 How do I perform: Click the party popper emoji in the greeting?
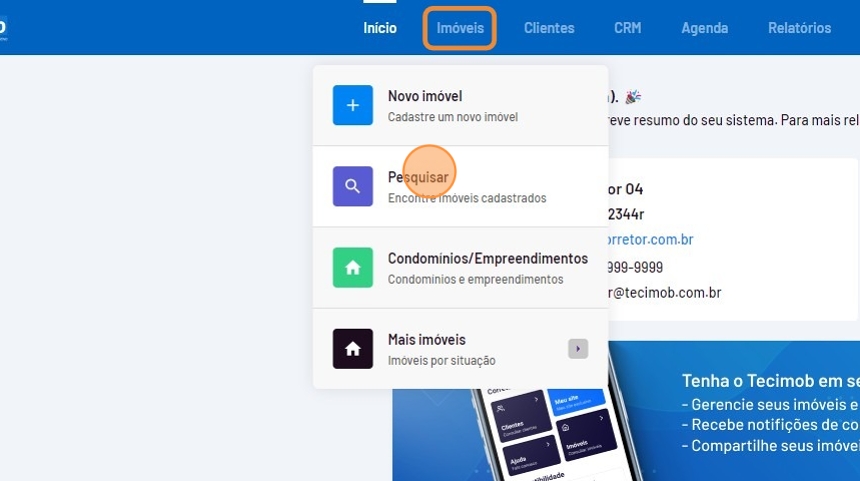[632, 97]
